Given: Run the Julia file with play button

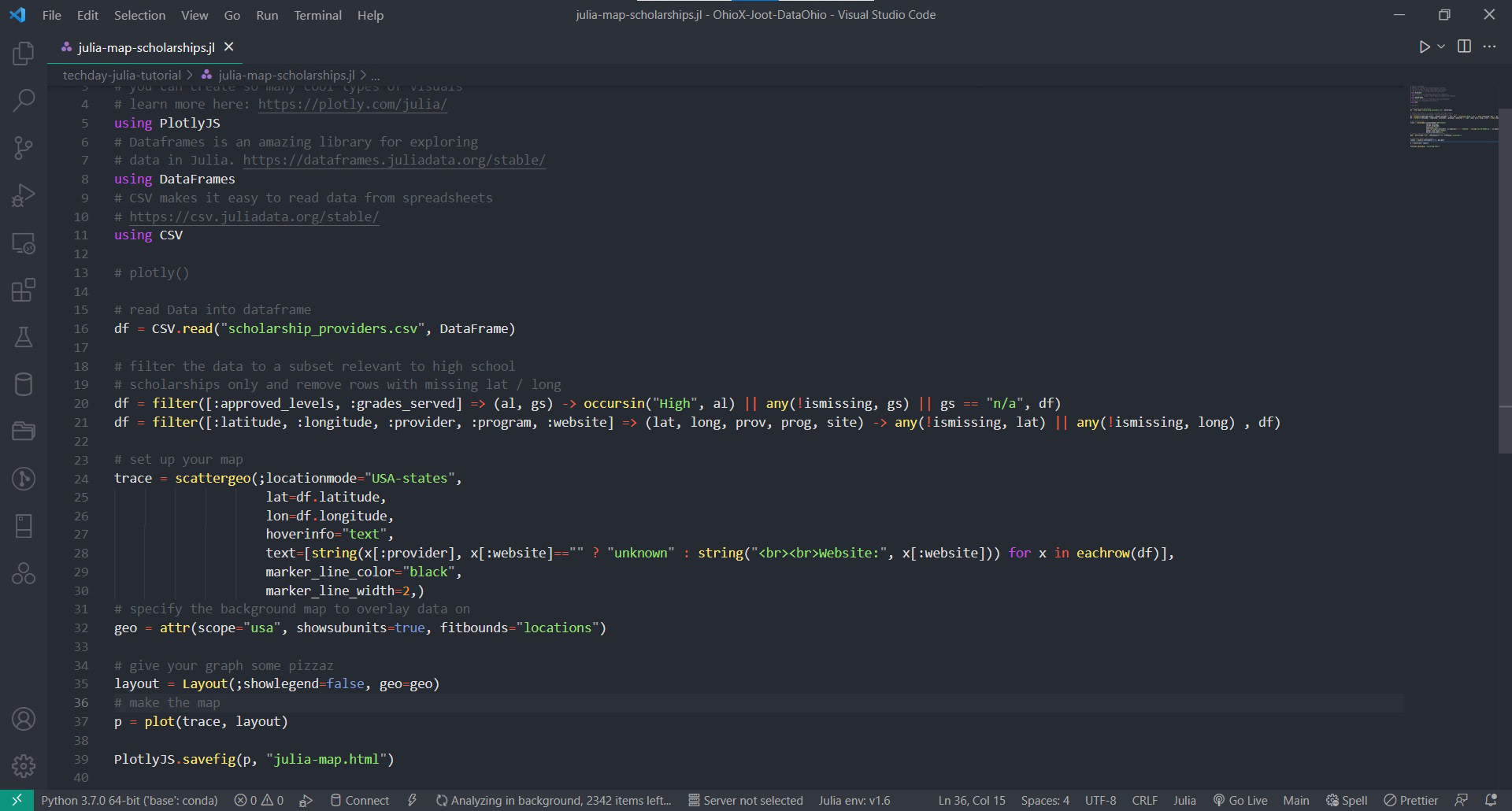Looking at the screenshot, I should click(1424, 47).
